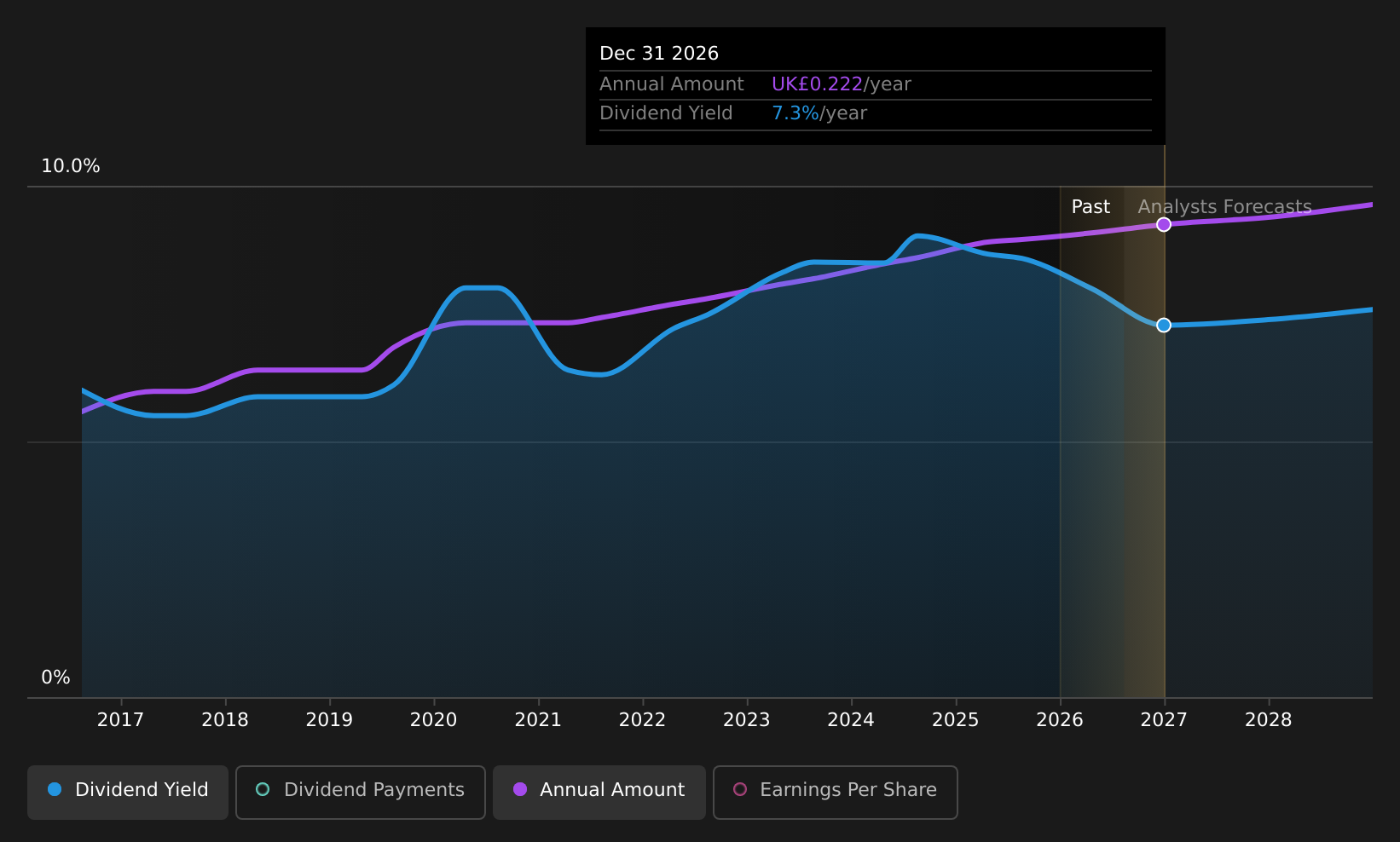Click the teal Dividend Payments legend circle

[x=263, y=789]
